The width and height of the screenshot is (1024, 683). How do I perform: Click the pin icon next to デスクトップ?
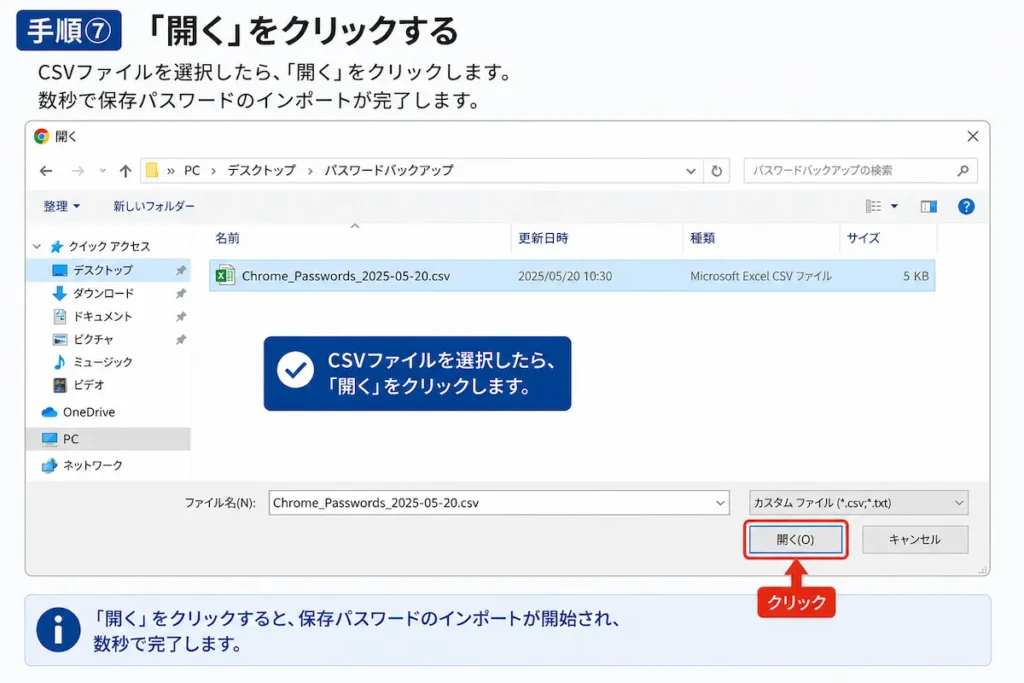click(x=181, y=270)
